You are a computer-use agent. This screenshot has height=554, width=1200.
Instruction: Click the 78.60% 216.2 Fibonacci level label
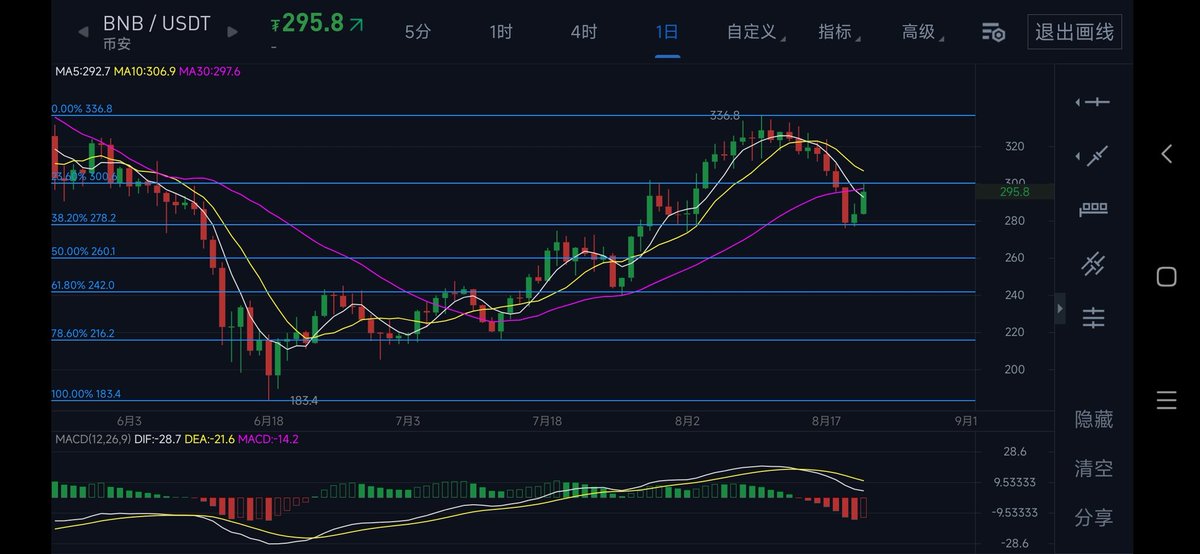click(x=83, y=333)
